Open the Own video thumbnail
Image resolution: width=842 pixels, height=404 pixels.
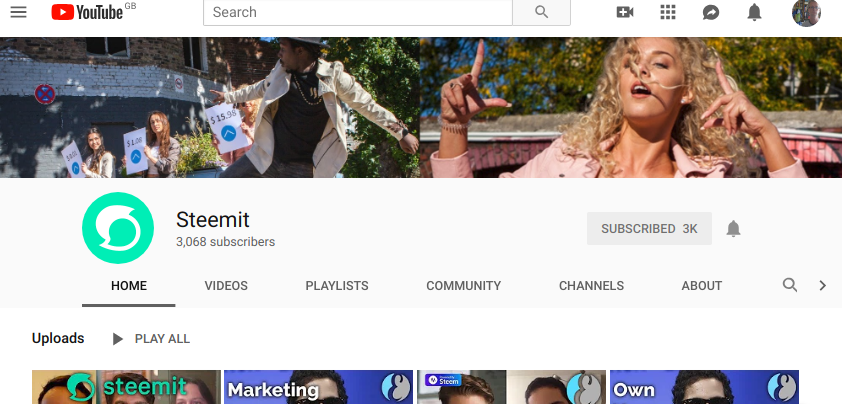(x=704, y=387)
